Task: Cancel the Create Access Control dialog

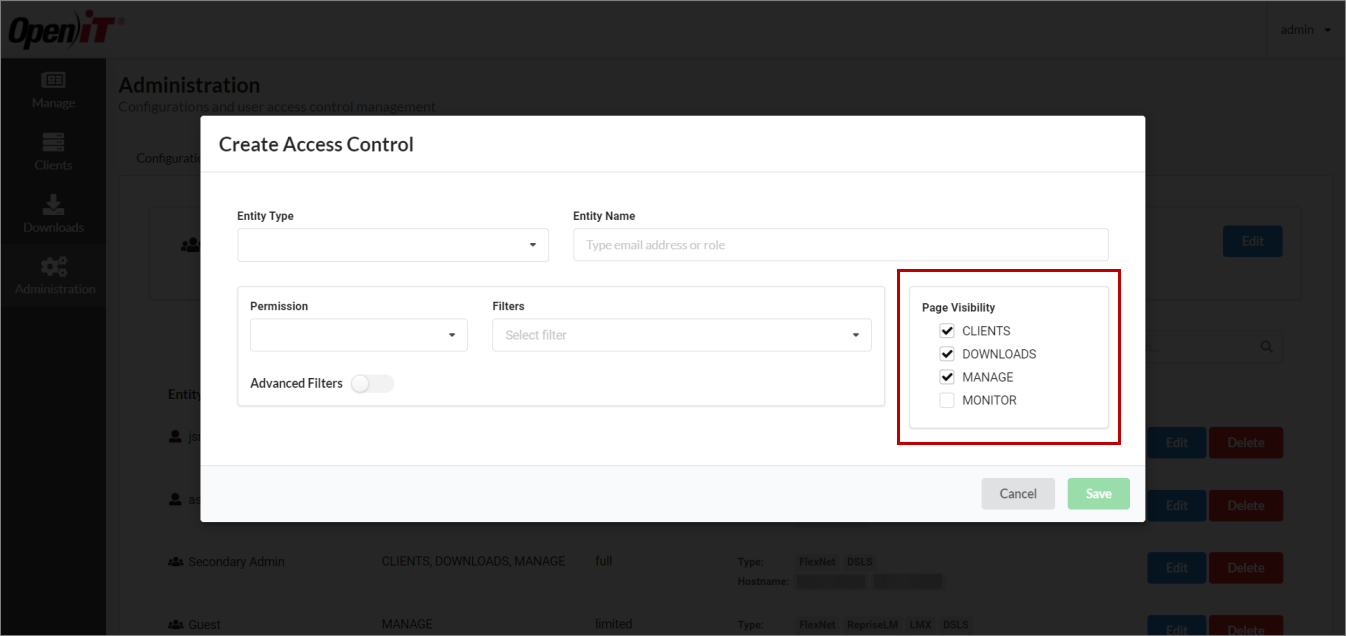Action: point(1018,493)
